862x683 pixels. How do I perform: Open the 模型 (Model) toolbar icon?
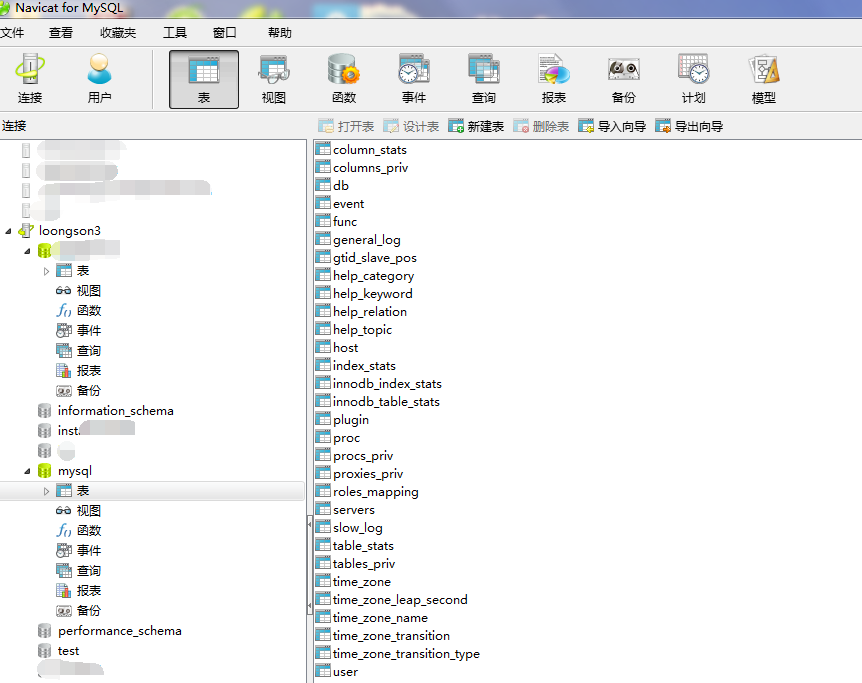pos(764,79)
